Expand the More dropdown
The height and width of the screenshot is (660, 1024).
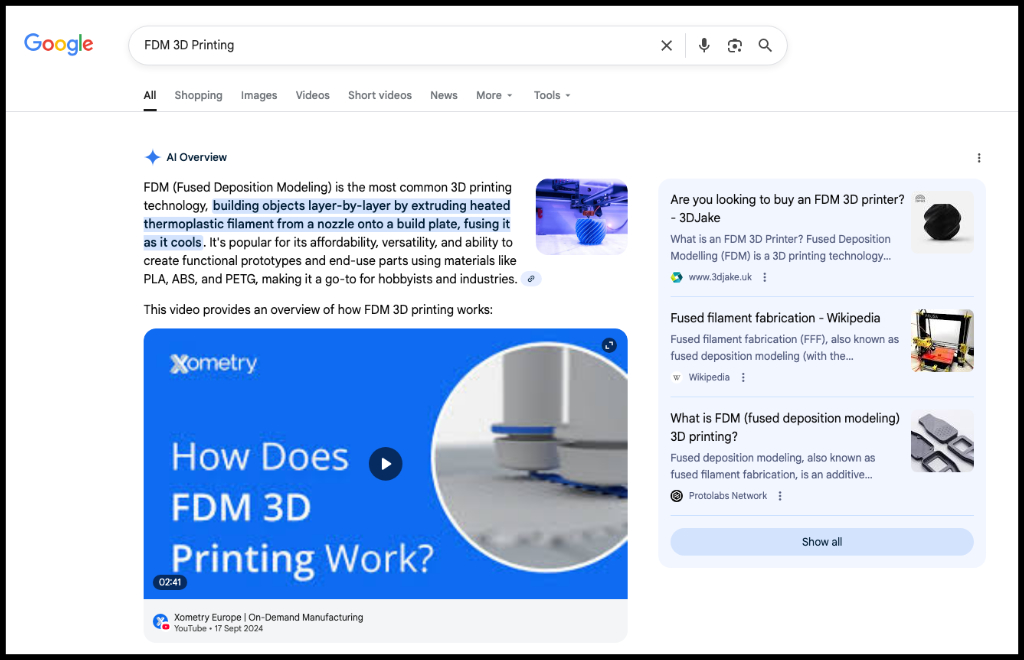point(494,95)
